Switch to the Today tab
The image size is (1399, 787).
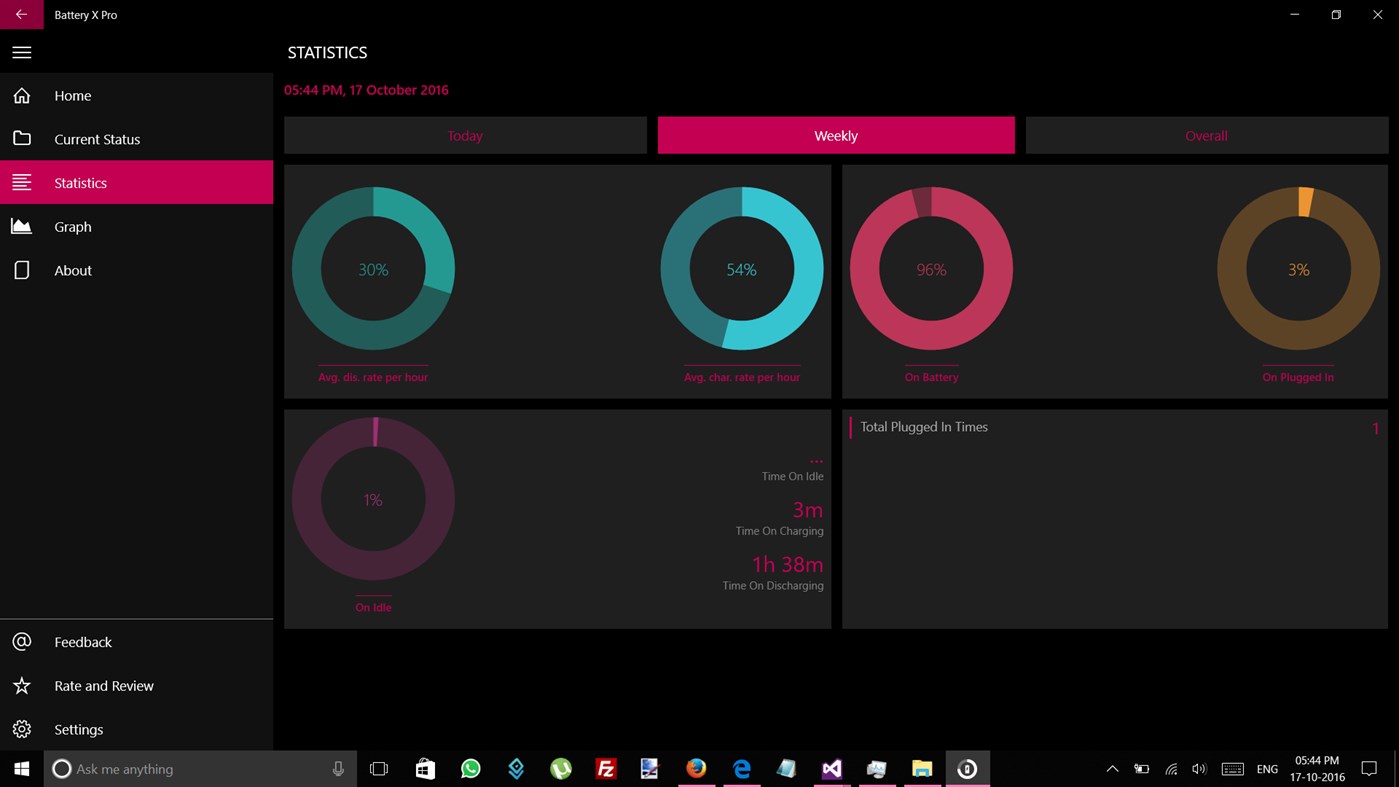(464, 135)
